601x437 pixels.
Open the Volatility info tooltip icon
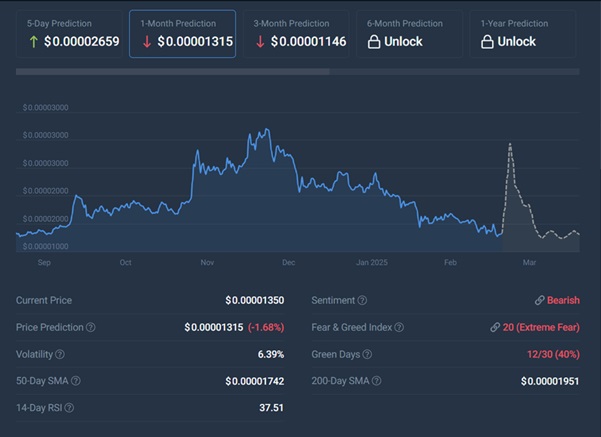click(60, 354)
